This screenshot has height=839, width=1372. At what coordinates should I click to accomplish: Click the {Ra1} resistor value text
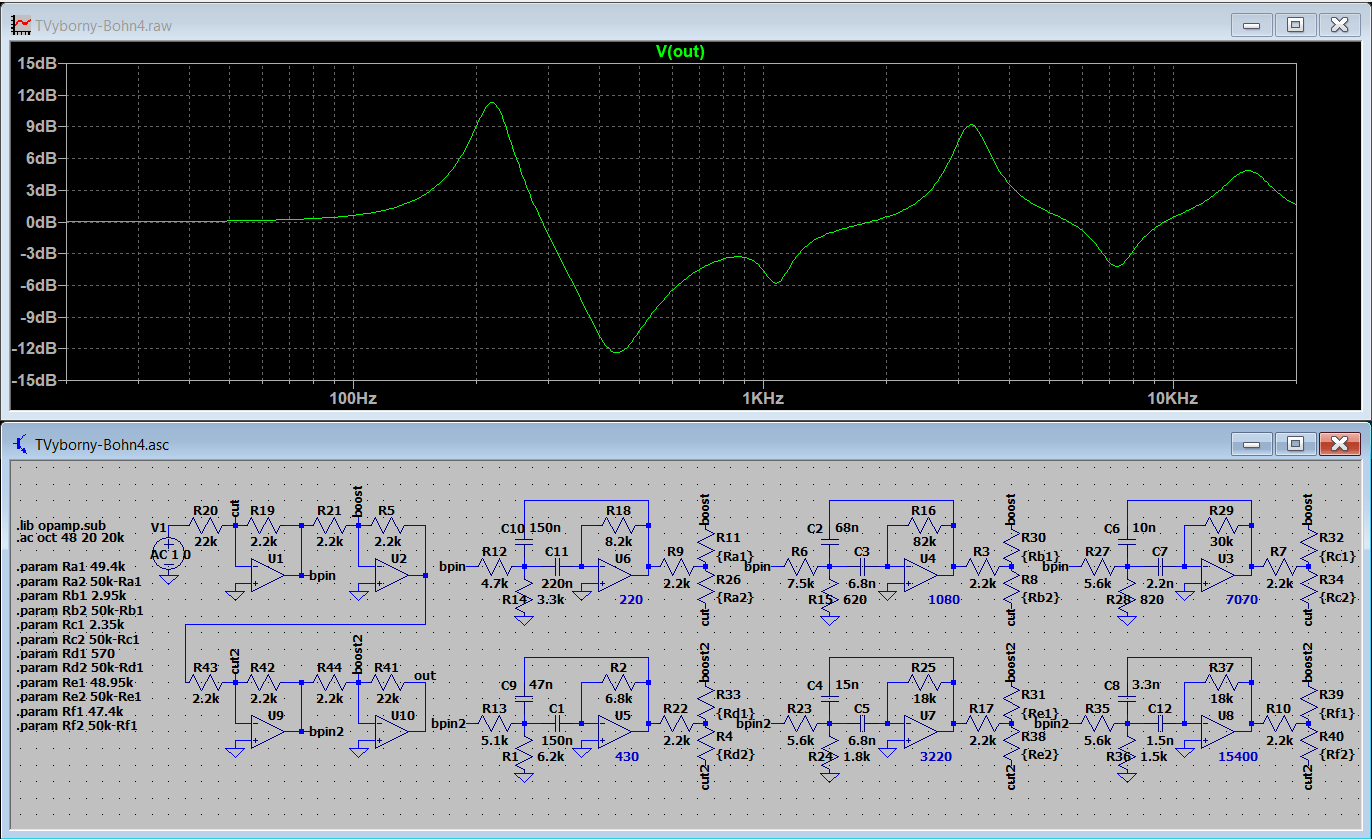coord(735,555)
